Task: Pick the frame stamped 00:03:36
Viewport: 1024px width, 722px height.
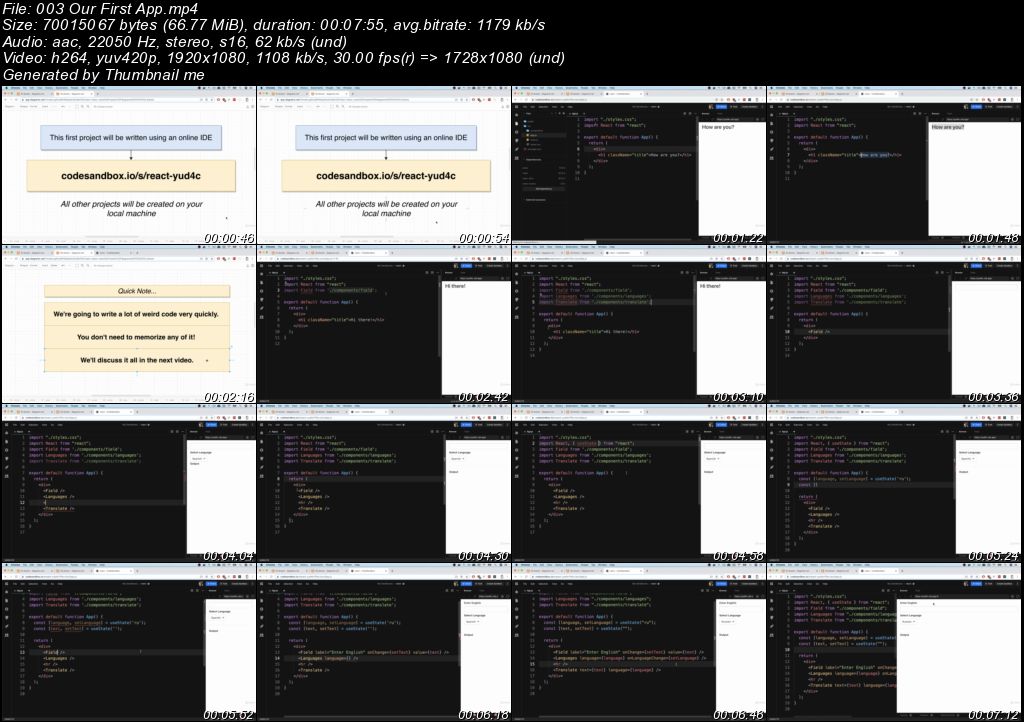Action: 894,324
